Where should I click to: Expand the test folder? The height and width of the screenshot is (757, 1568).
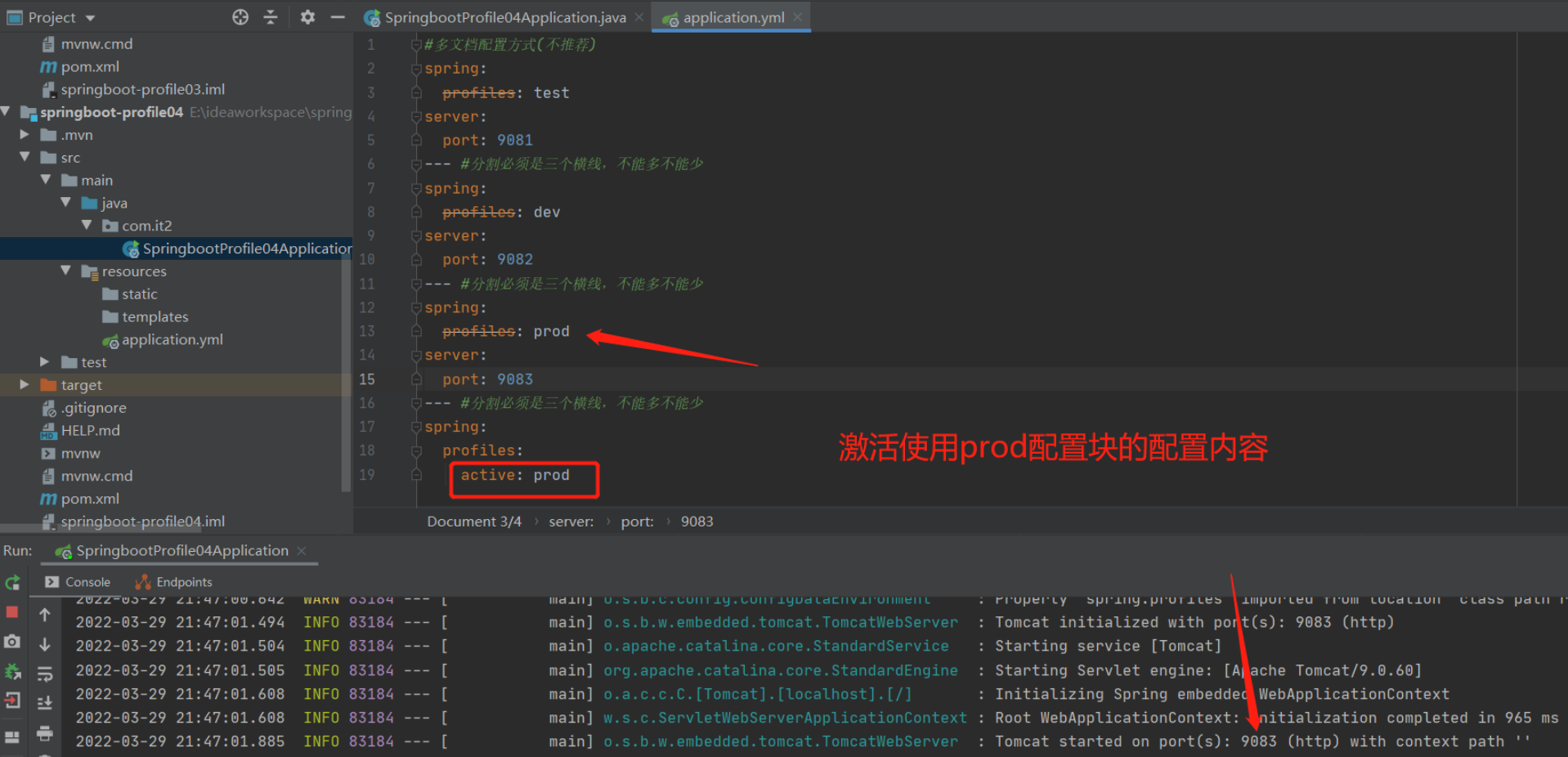pos(45,361)
